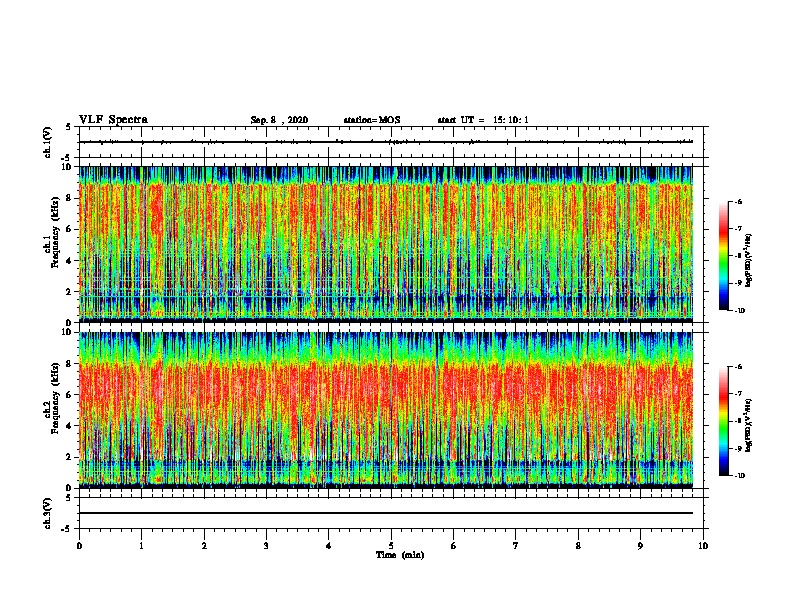Screen dimensions: 792x612
Task: Click the ch.2 spectrogram 6 kHz tick label
Action: (x=69, y=395)
